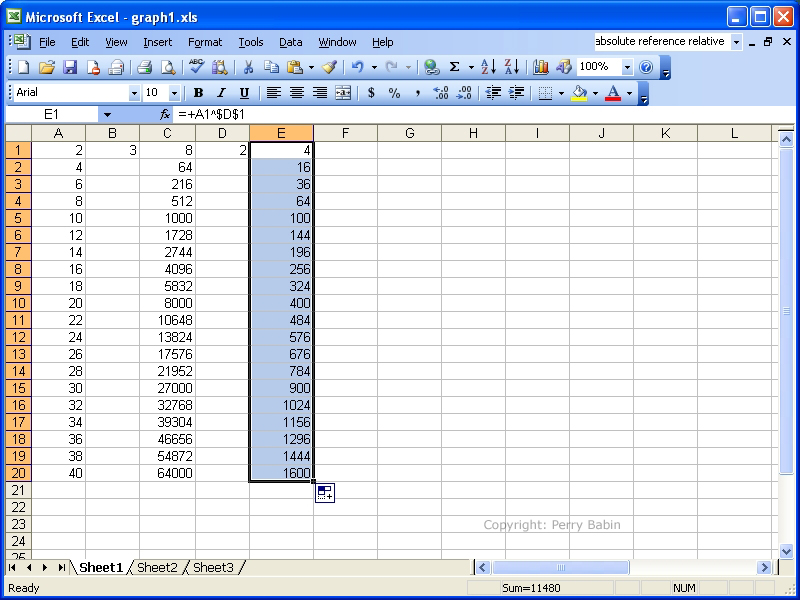Open the Fill Color yellow swatch
This screenshot has height=600, width=800.
point(579,93)
